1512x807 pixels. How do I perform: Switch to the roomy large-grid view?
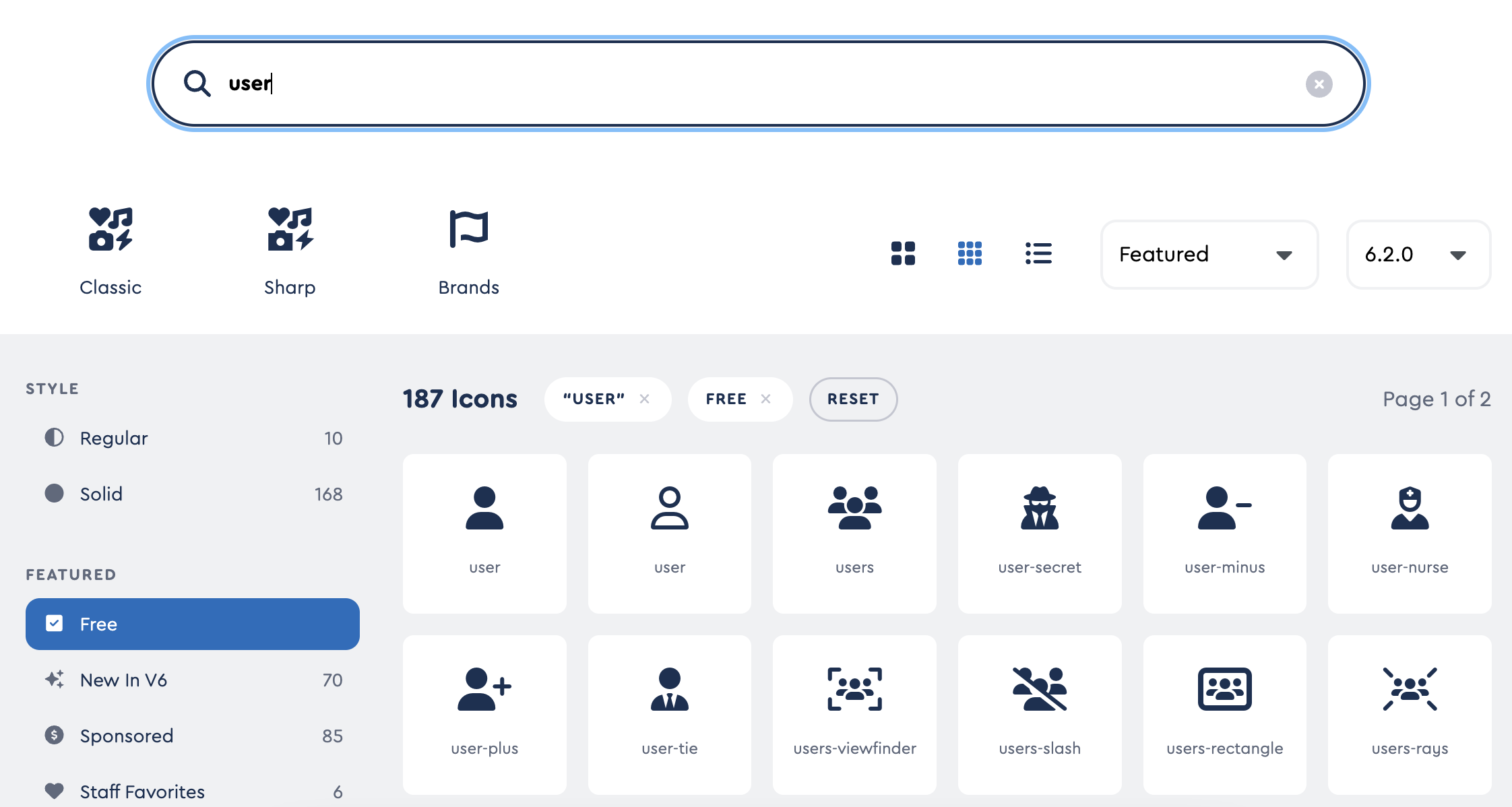click(x=903, y=254)
